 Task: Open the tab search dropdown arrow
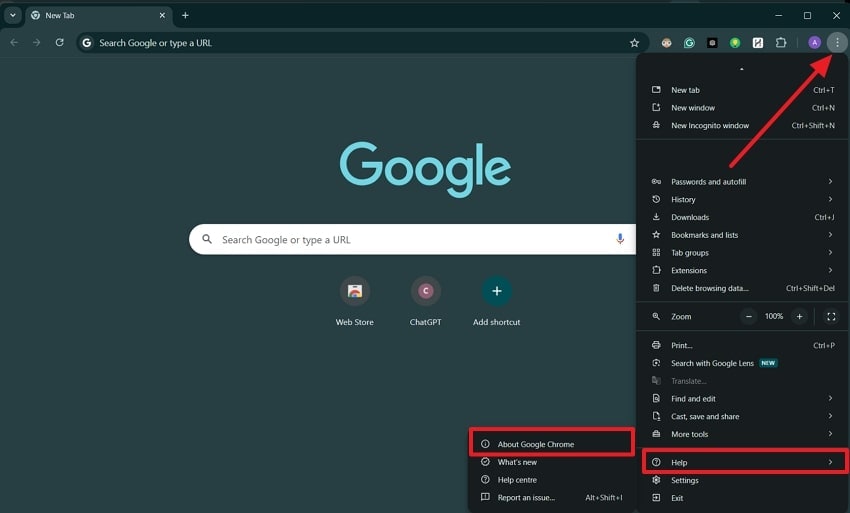click(12, 15)
